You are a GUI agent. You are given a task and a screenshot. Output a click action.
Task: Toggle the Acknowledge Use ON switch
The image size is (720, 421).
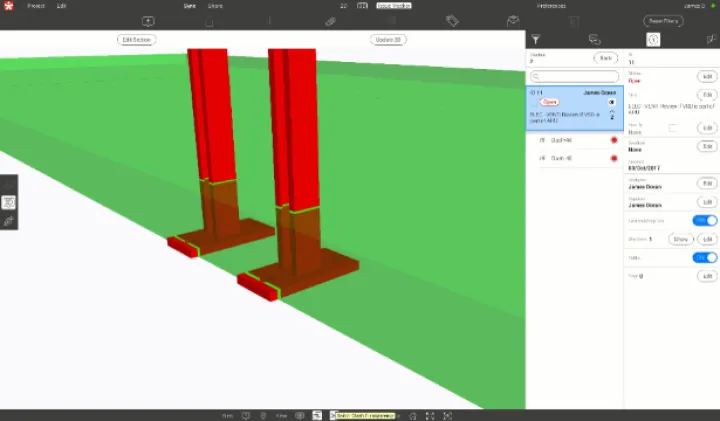(x=705, y=220)
